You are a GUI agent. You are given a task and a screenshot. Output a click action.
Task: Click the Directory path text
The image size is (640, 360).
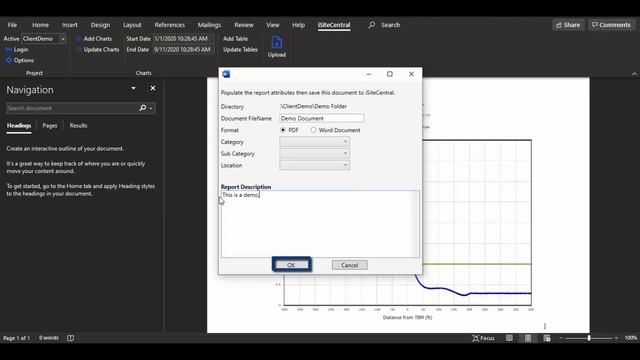pyautogui.click(x=313, y=107)
